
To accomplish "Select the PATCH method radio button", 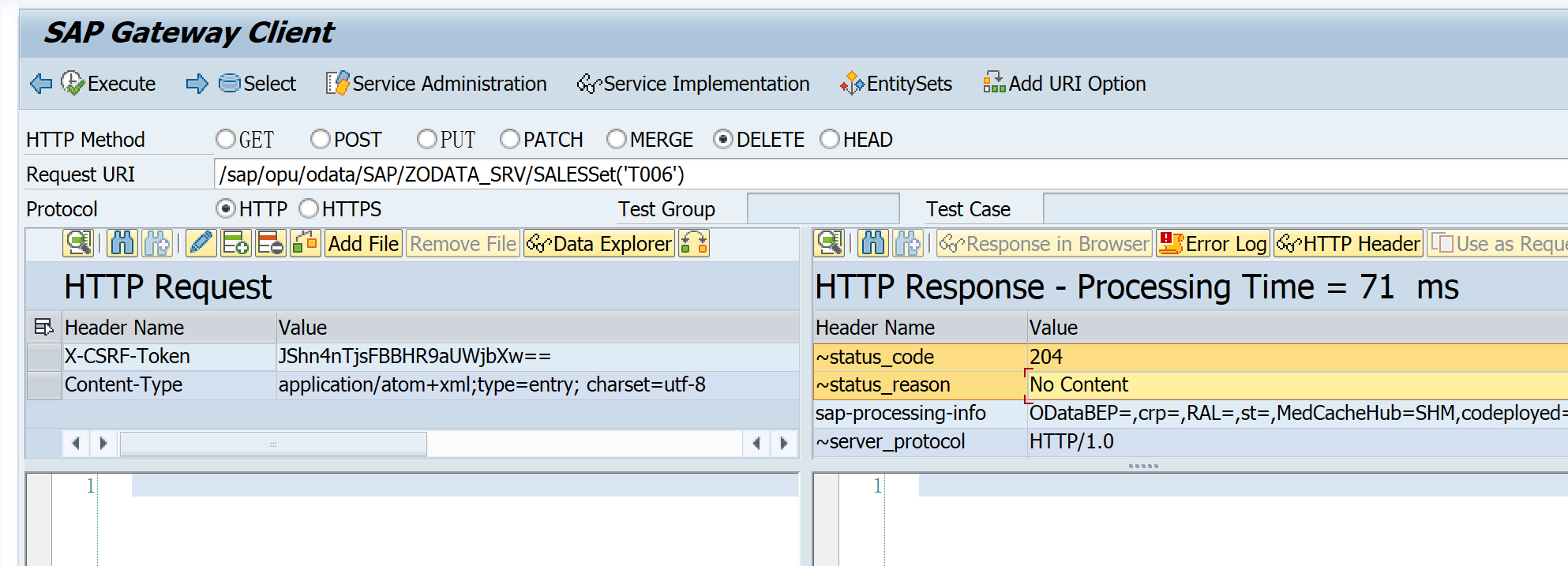I will coord(510,140).
